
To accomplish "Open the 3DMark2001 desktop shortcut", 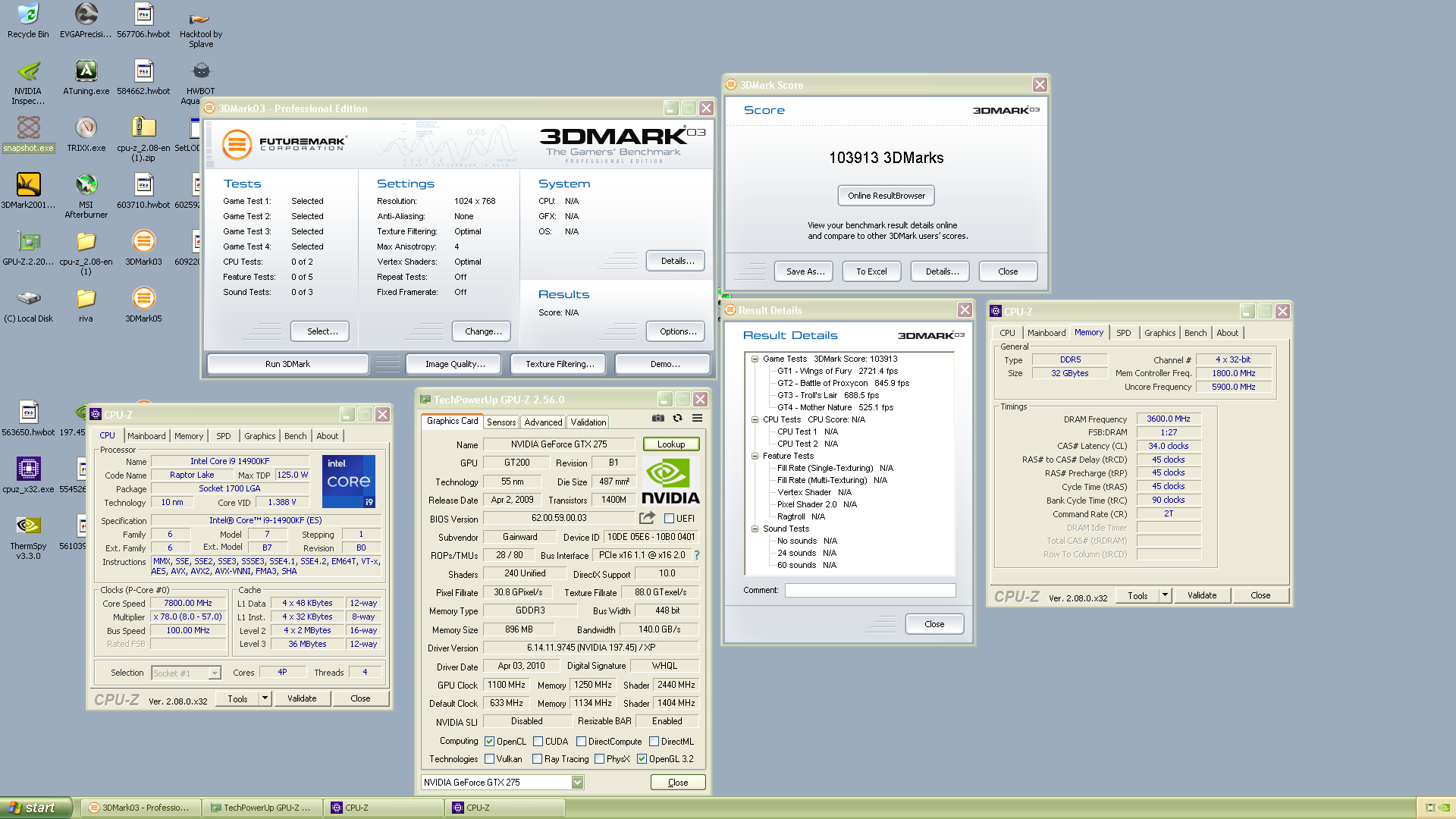I will pyautogui.click(x=28, y=191).
